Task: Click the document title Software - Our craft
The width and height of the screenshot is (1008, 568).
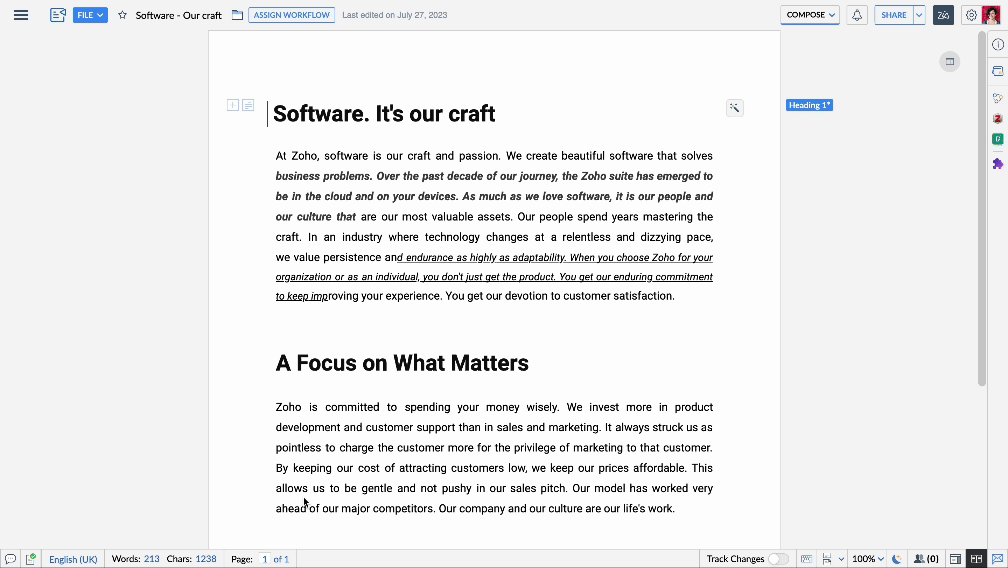Action: 178,15
